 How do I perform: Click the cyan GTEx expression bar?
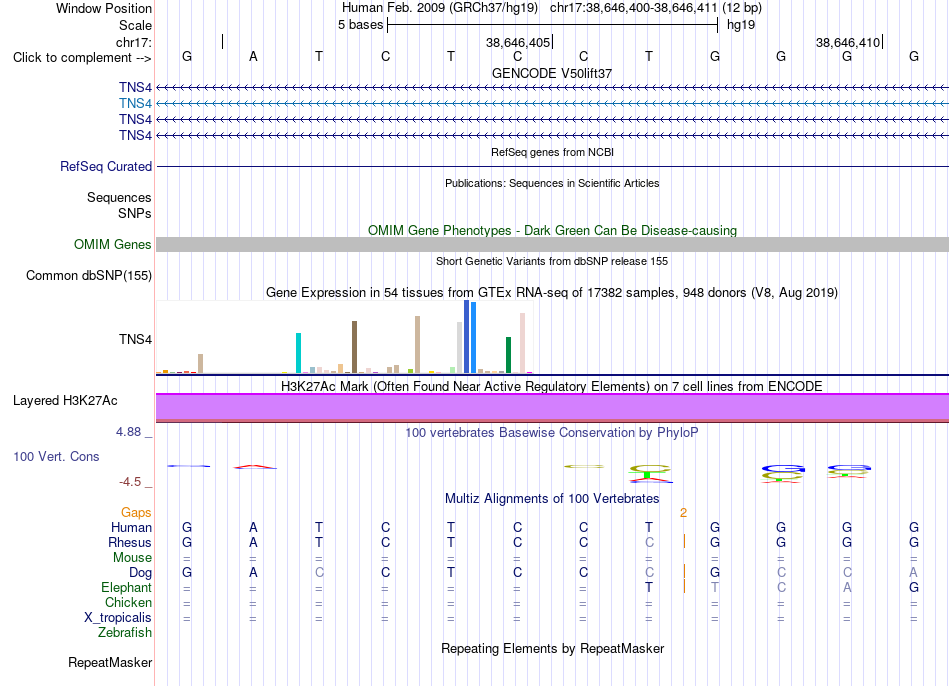[298, 353]
